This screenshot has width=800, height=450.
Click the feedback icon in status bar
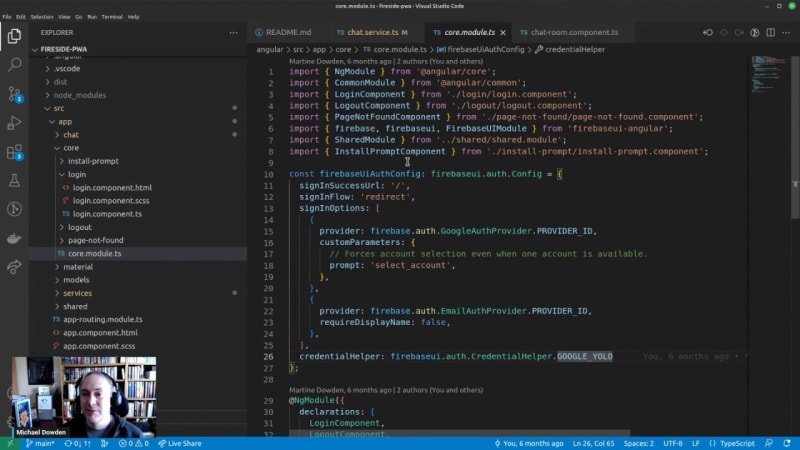[x=769, y=443]
